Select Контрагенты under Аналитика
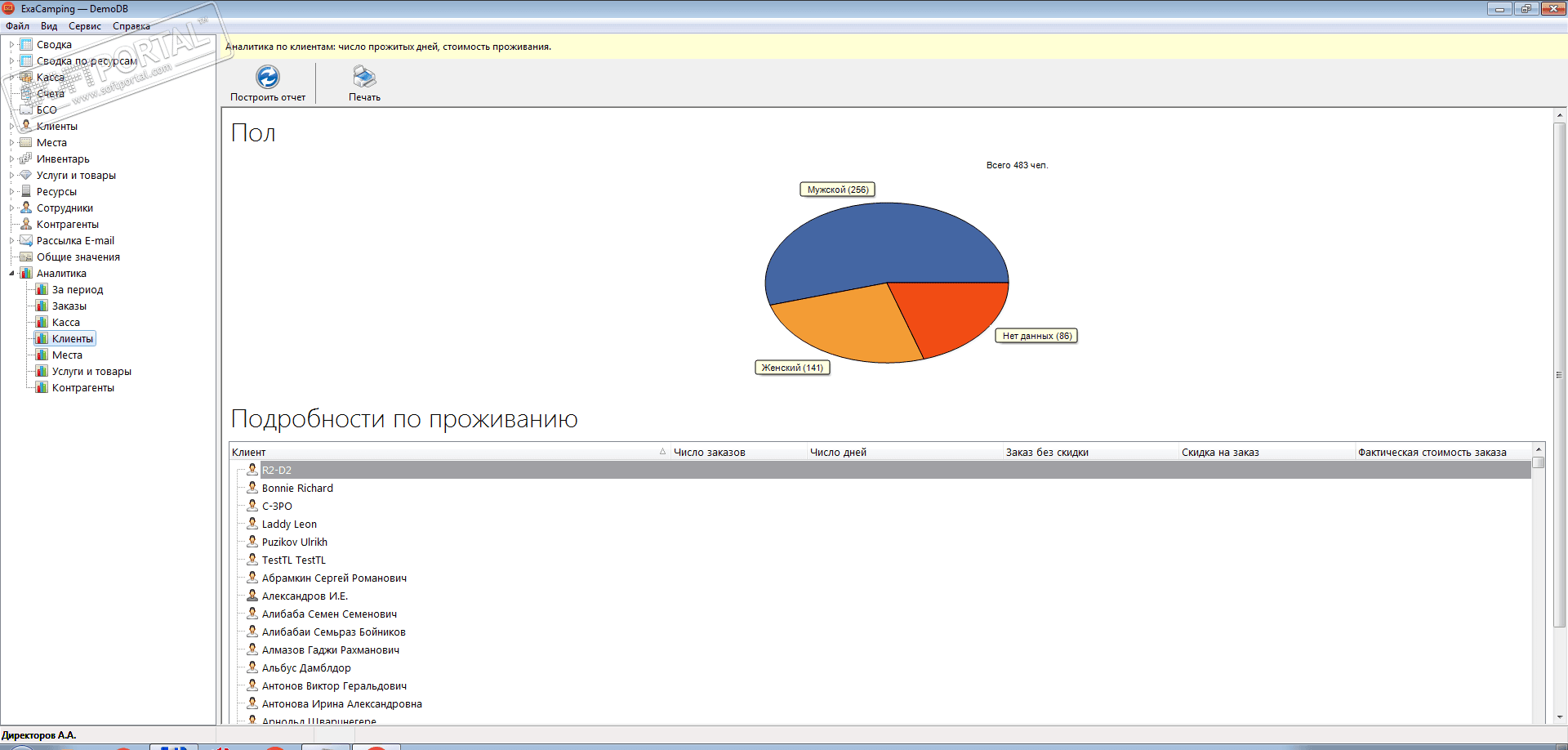This screenshot has height=750, width=1568. click(83, 387)
